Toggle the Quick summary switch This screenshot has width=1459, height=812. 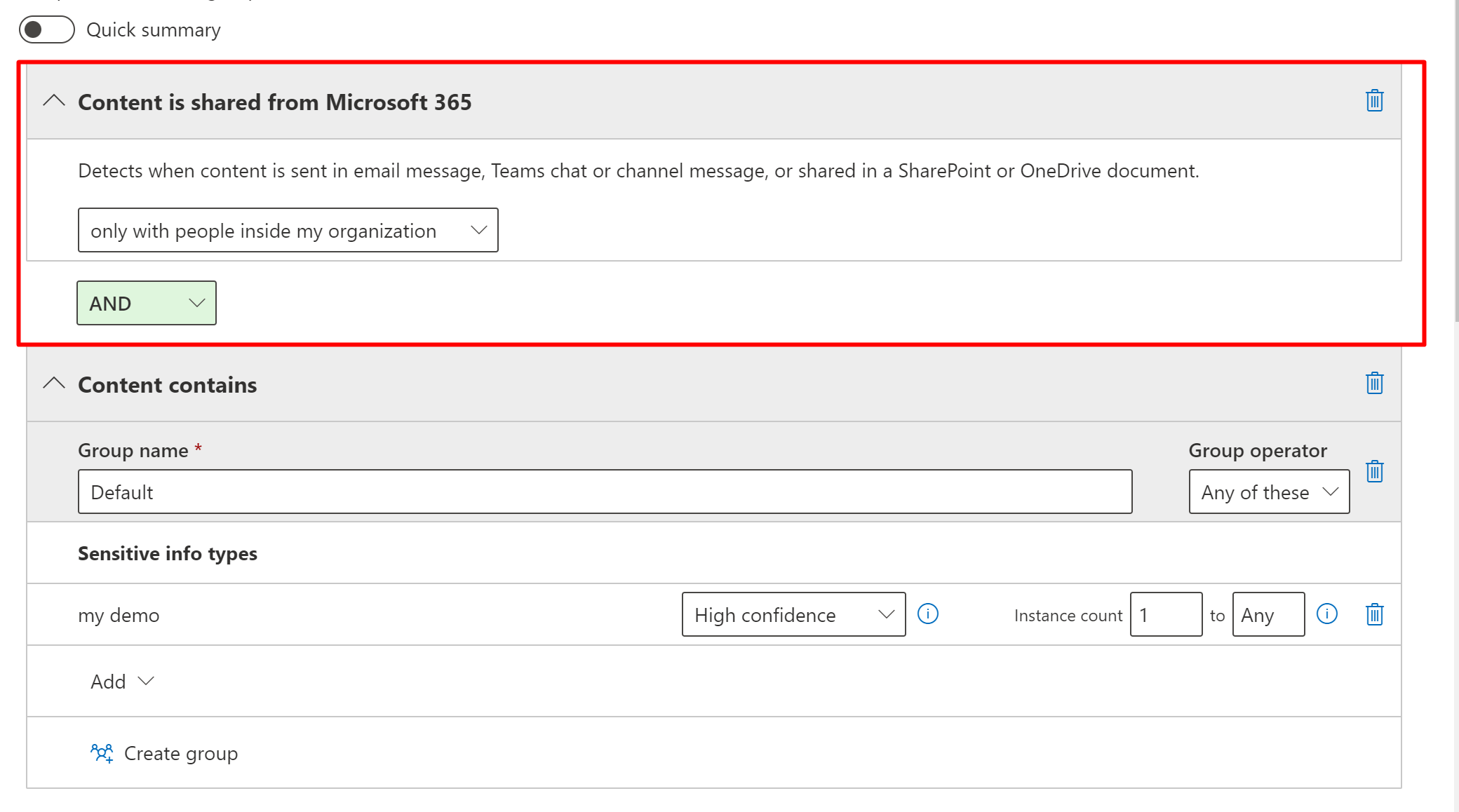tap(46, 29)
